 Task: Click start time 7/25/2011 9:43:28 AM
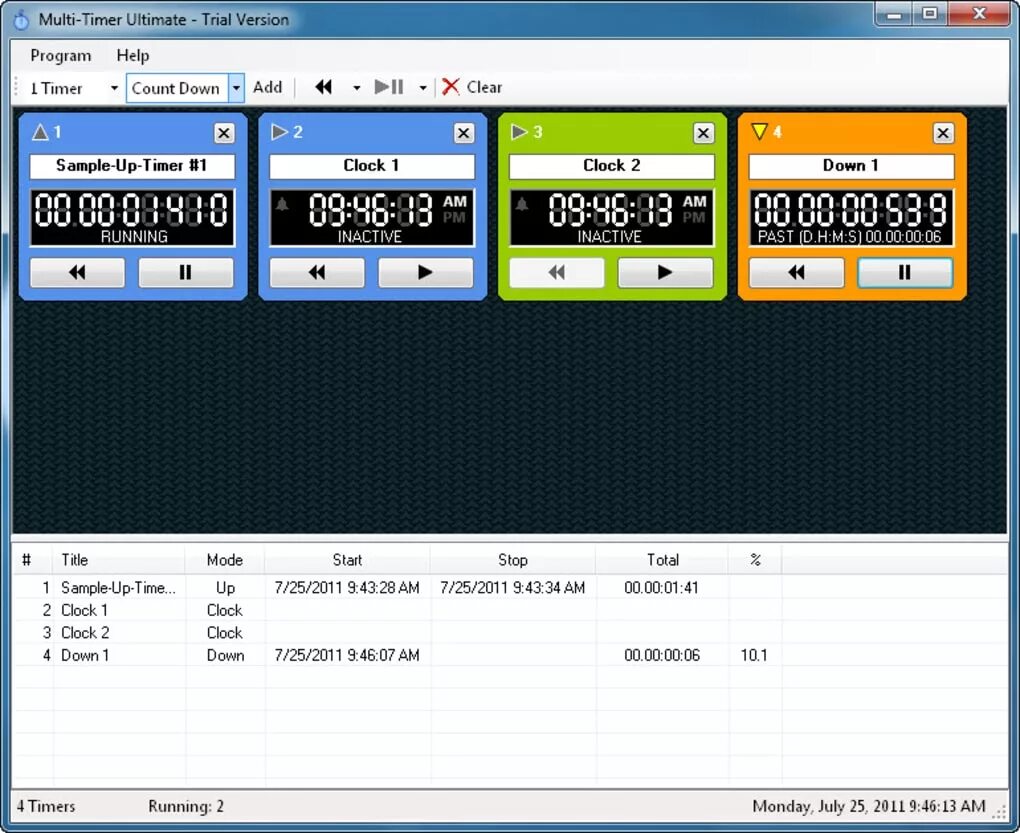[x=347, y=588]
